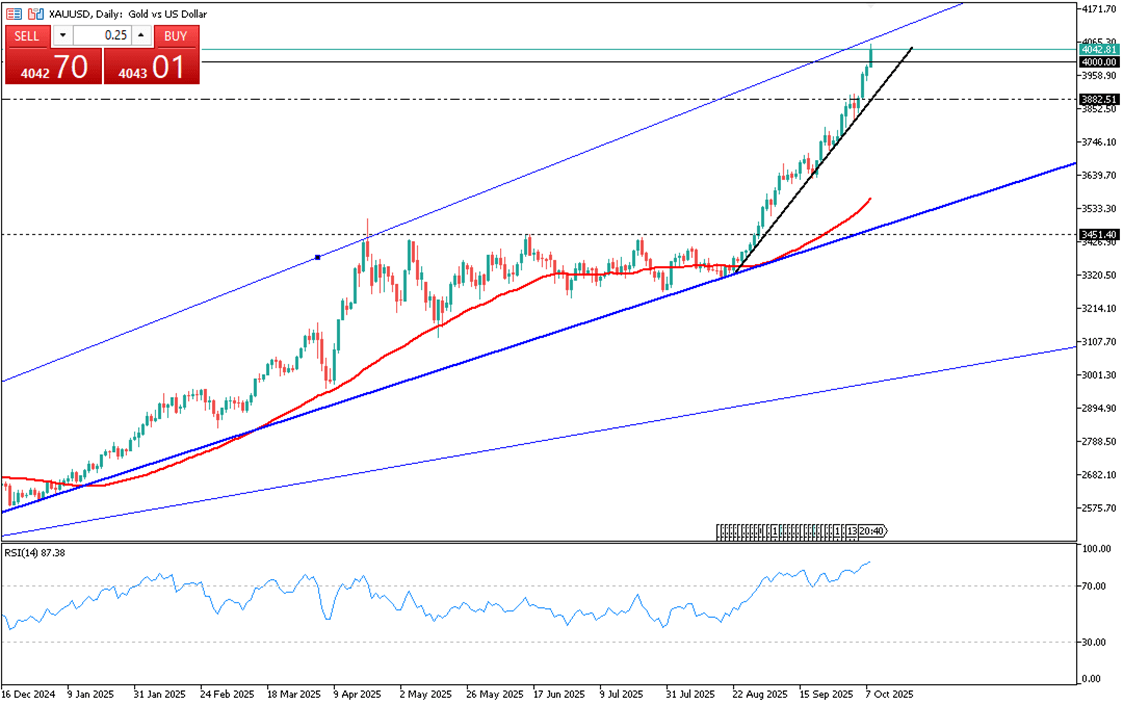Click the 0.25 volume input field
This screenshot has height=704, width=1123.
[x=102, y=36]
